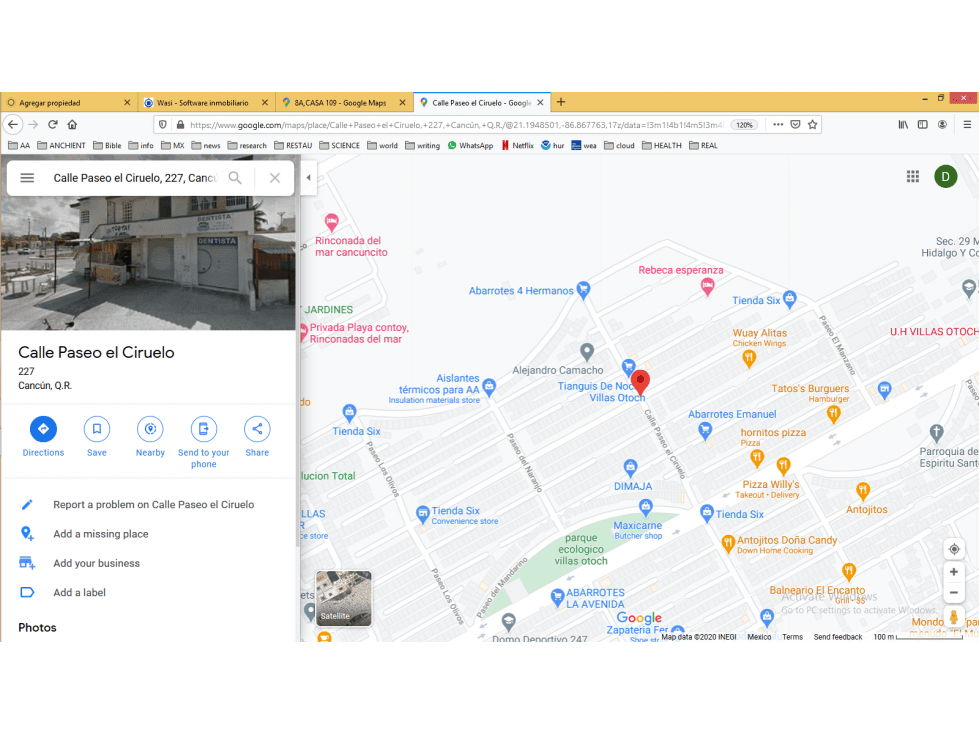Zoom out the map with minus
Screen dimensions: 979x734
[x=954, y=593]
